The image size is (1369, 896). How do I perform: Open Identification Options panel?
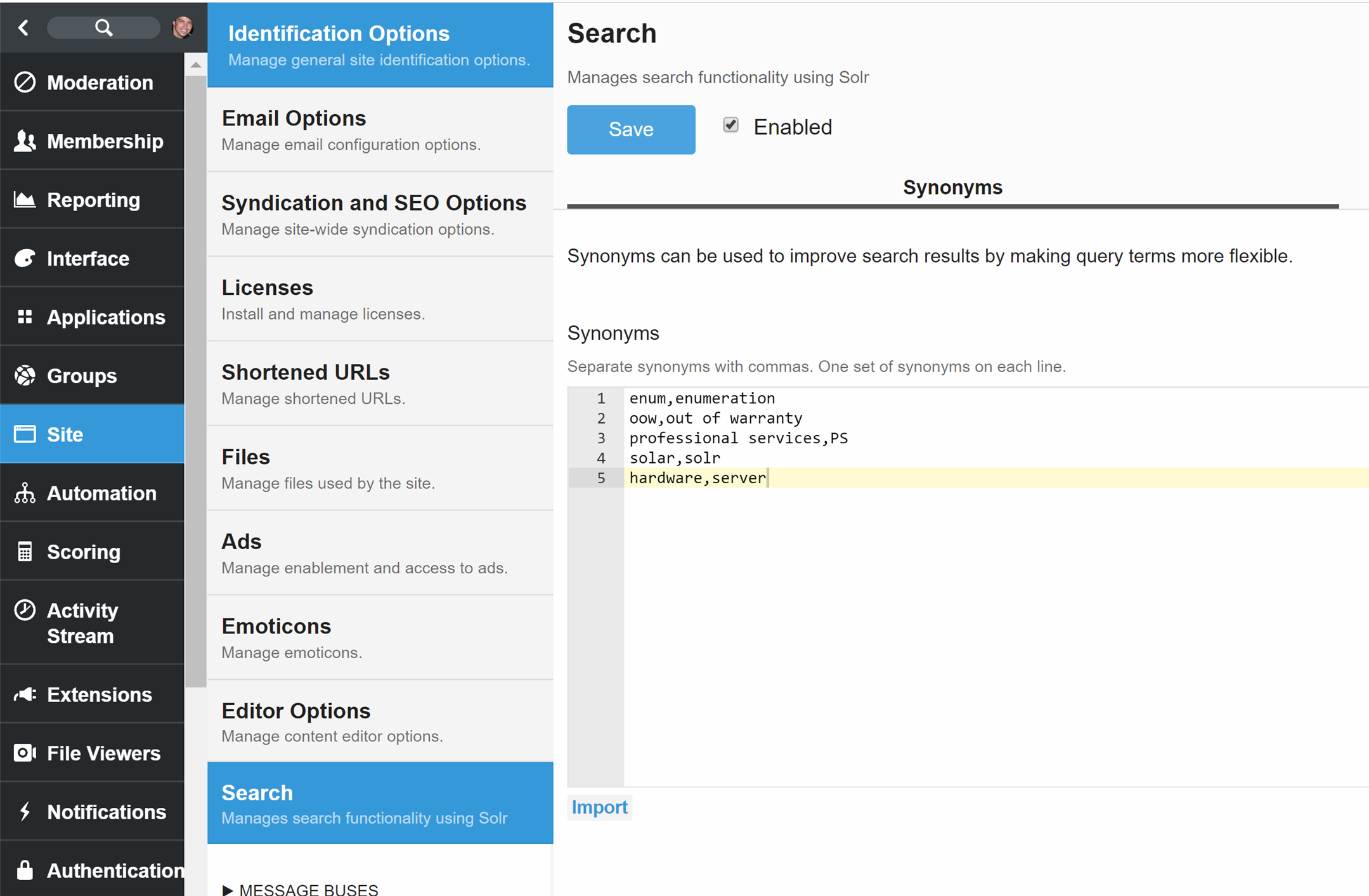tap(380, 45)
